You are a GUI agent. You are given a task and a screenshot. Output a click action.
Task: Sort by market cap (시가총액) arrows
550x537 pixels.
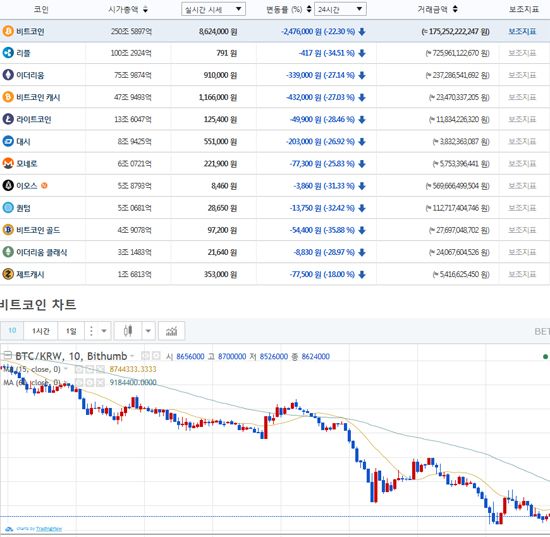point(145,9)
